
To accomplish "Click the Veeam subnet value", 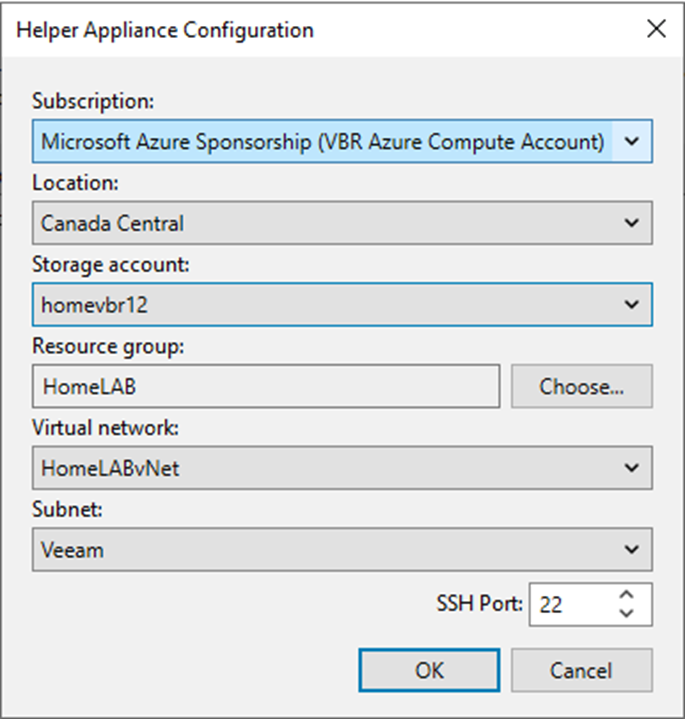I will (x=72, y=550).
